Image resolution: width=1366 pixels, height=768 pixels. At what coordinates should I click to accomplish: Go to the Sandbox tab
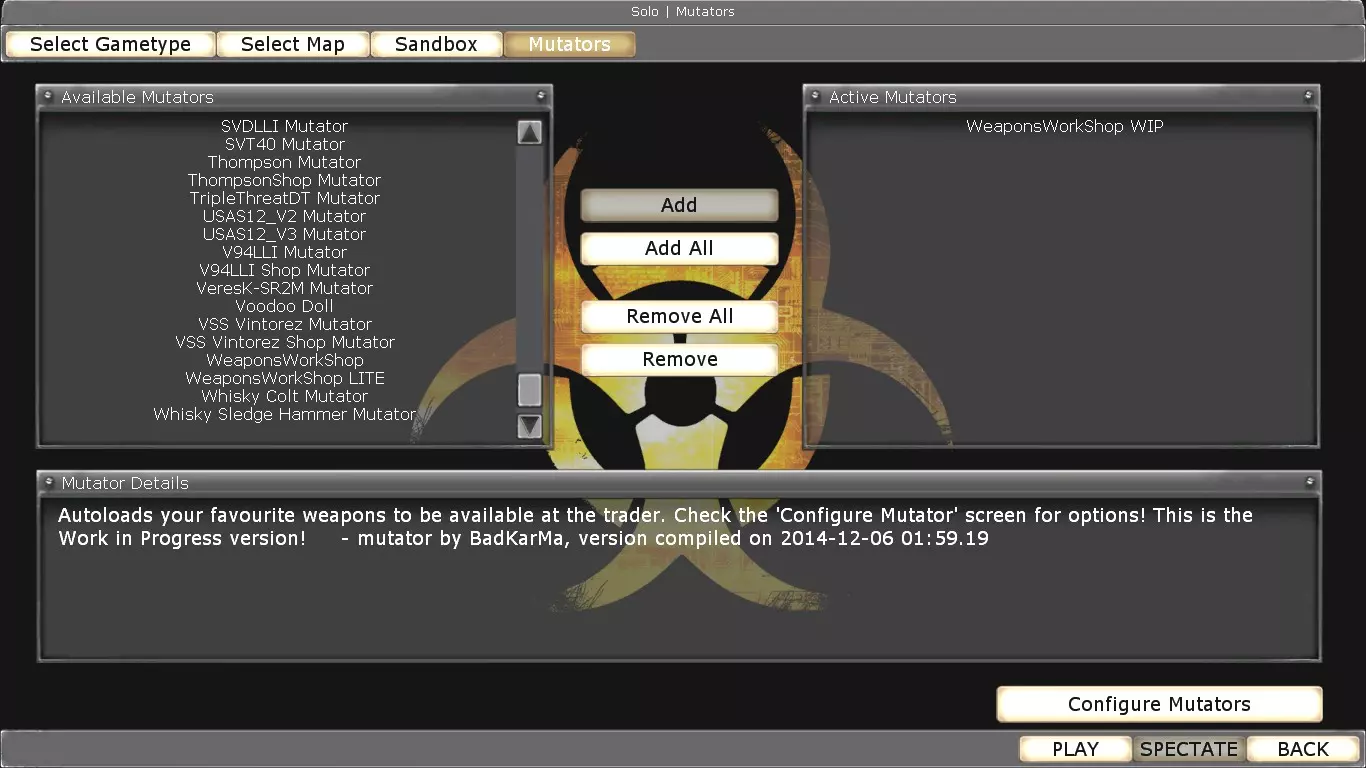[436, 44]
